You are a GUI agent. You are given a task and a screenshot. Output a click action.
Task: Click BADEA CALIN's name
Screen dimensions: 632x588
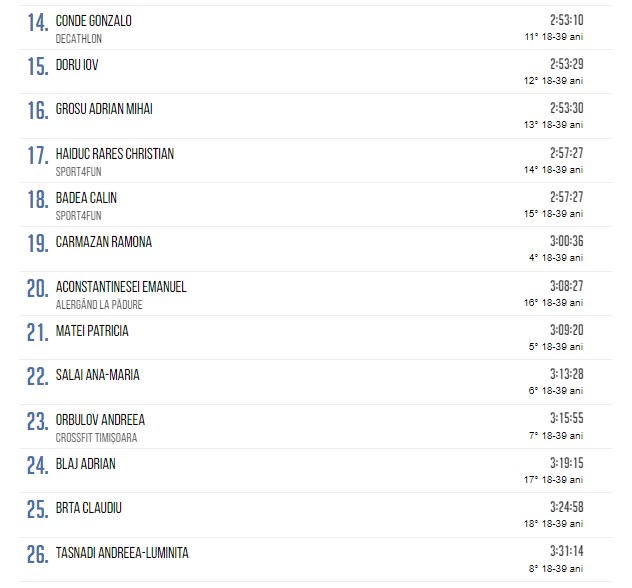[x=86, y=198]
